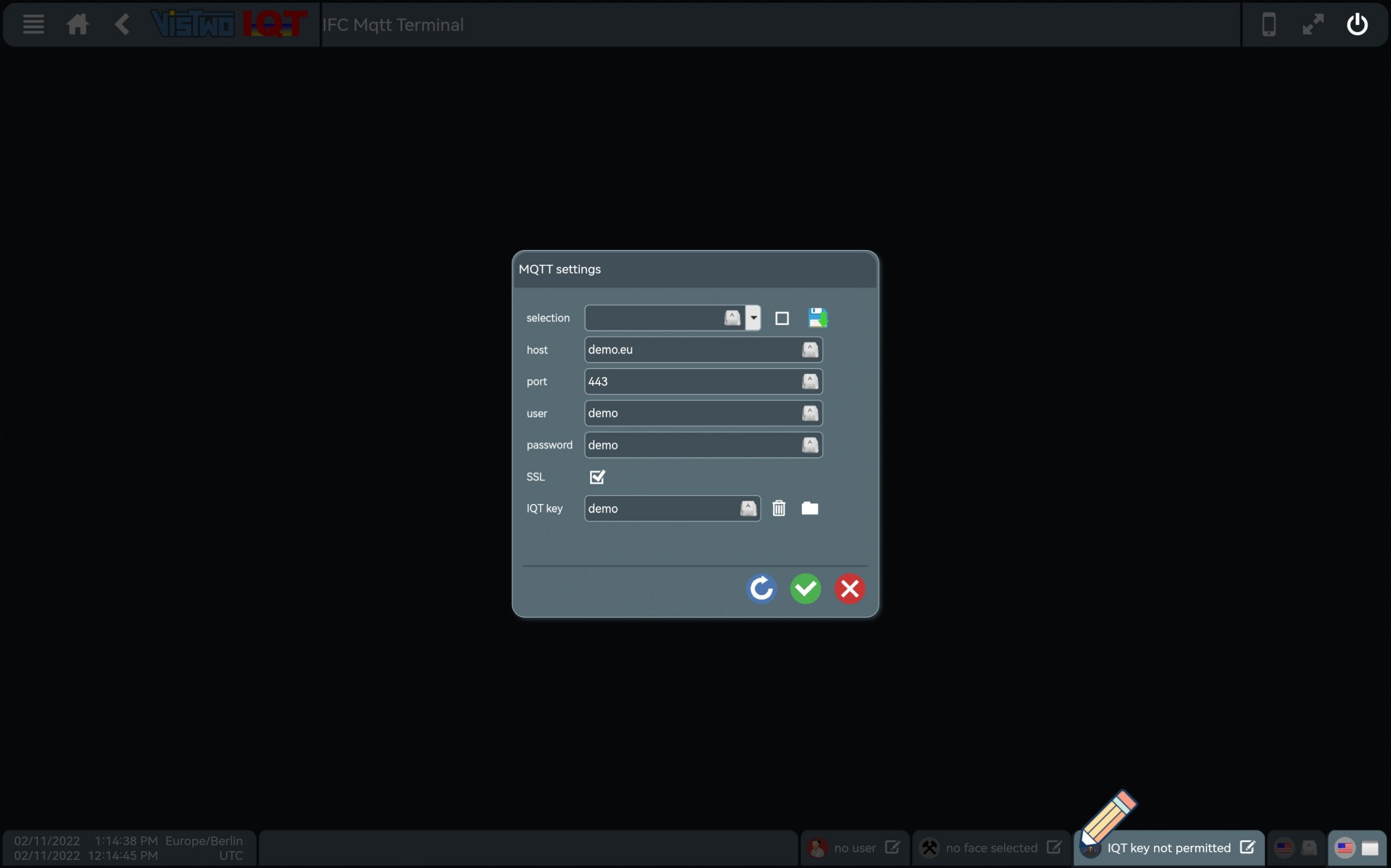The height and width of the screenshot is (868, 1391).
Task: Click the lock icon next to host field
Action: pyautogui.click(x=810, y=349)
